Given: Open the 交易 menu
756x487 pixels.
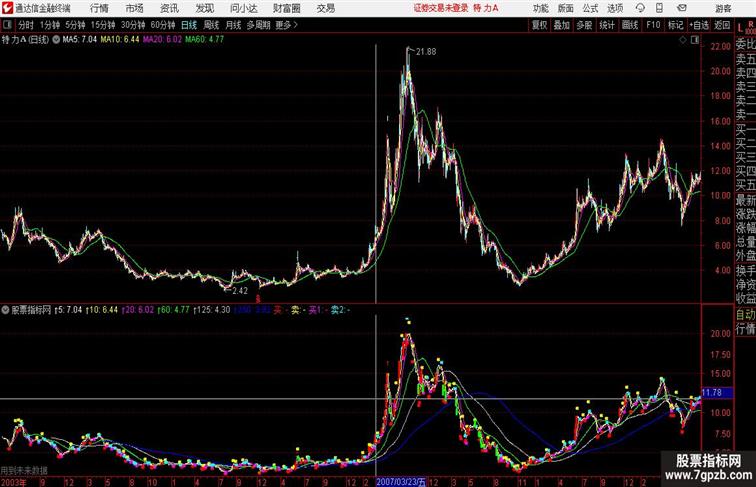Looking at the screenshot, I should coord(325,8).
